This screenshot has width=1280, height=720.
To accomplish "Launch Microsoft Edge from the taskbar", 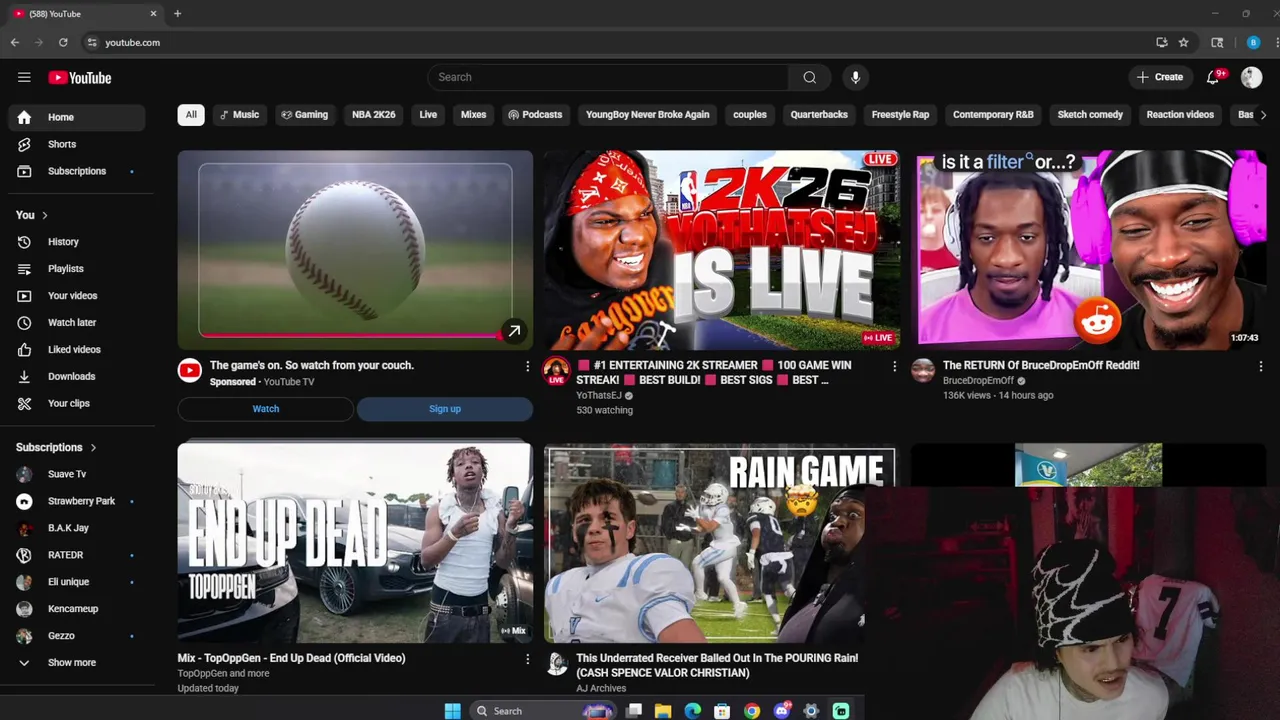I will pos(693,711).
